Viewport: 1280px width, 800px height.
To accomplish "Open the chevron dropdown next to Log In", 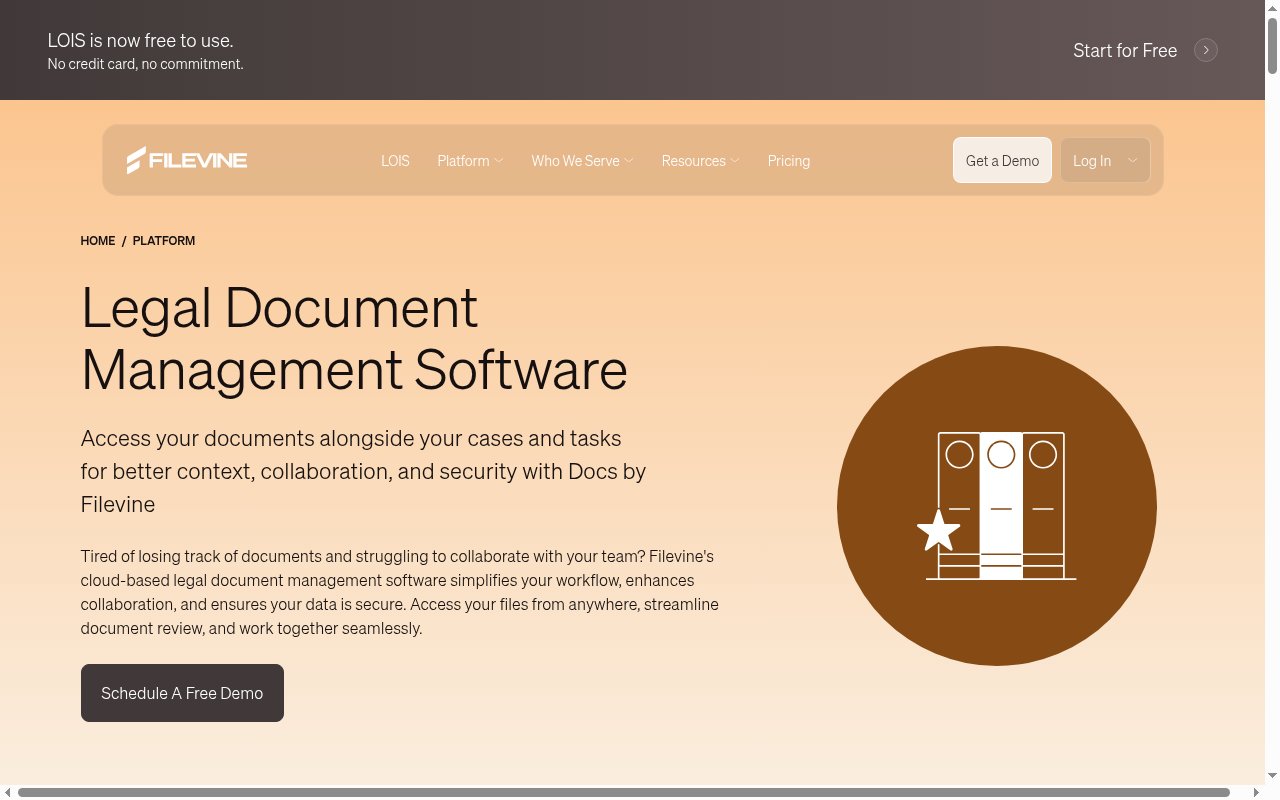I will pyautogui.click(x=1133, y=160).
